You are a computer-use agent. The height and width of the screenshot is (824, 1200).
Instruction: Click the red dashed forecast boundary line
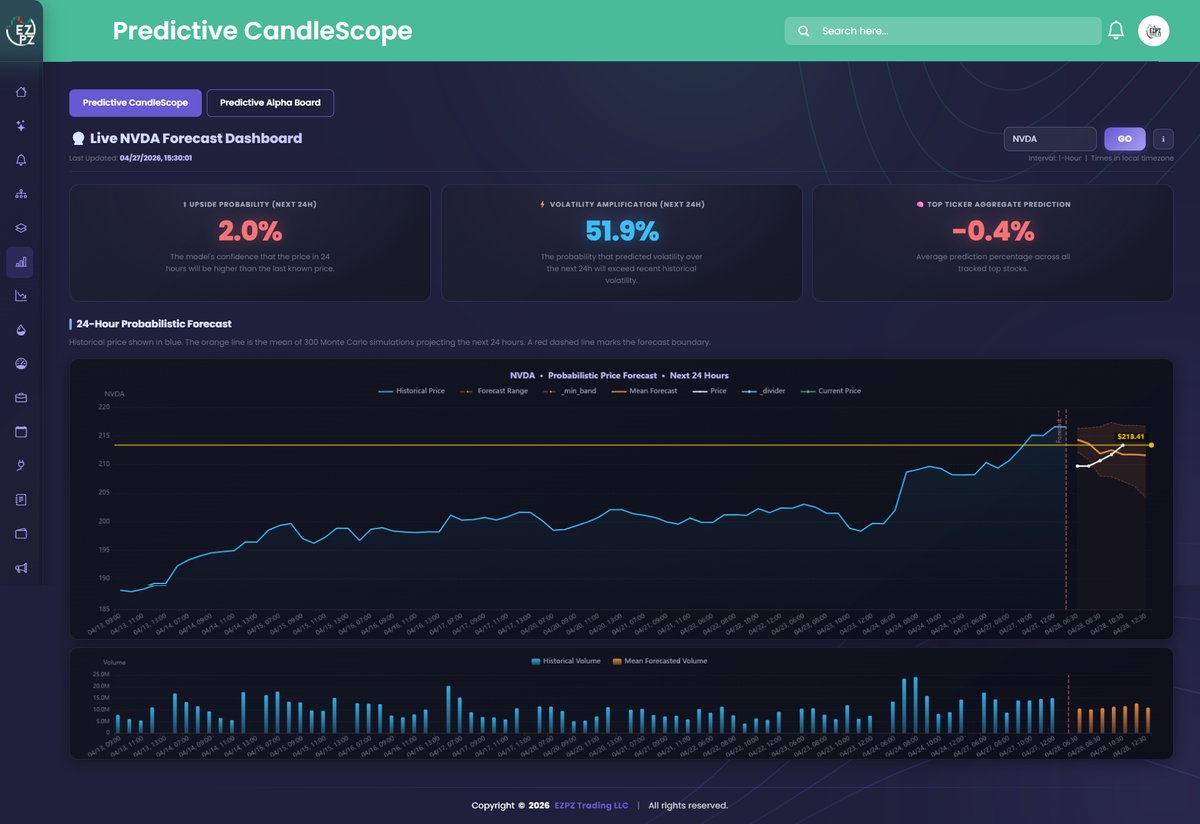pyautogui.click(x=1067, y=510)
